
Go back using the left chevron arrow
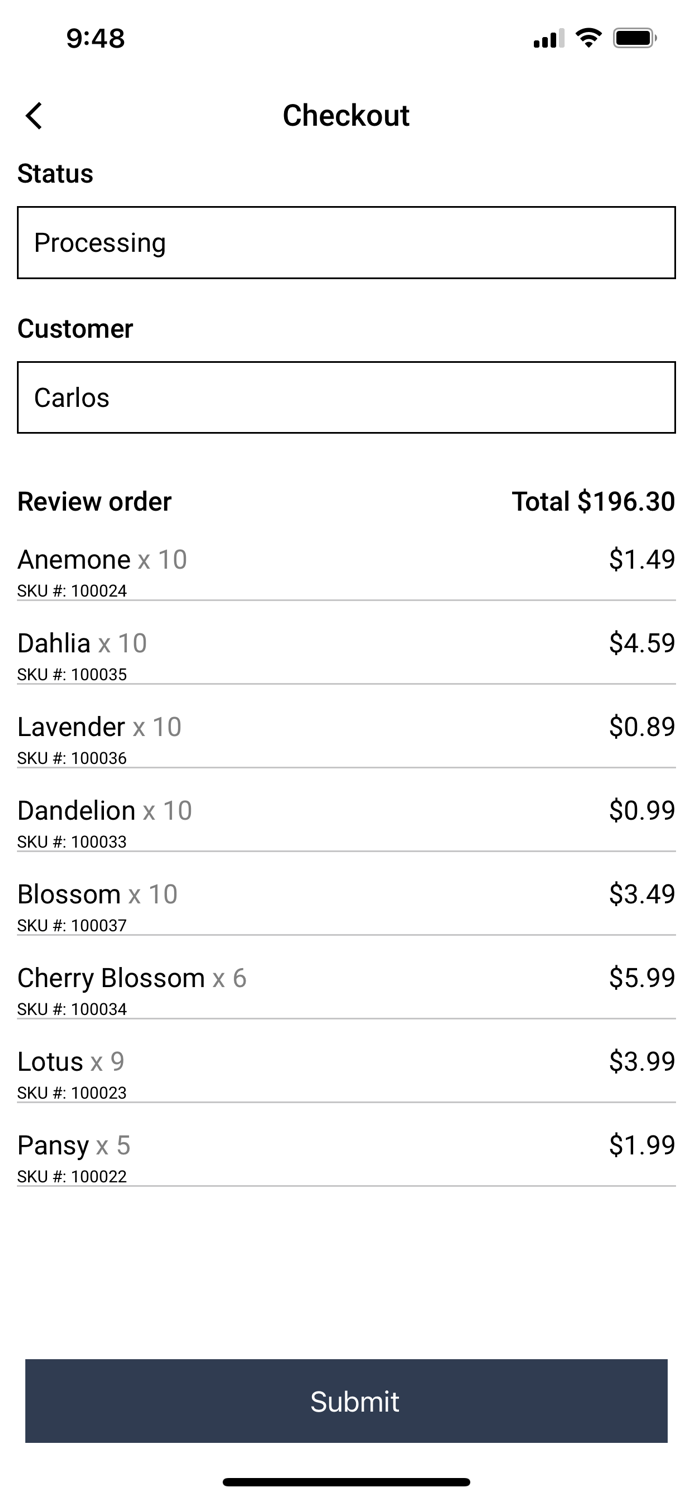pyautogui.click(x=33, y=115)
